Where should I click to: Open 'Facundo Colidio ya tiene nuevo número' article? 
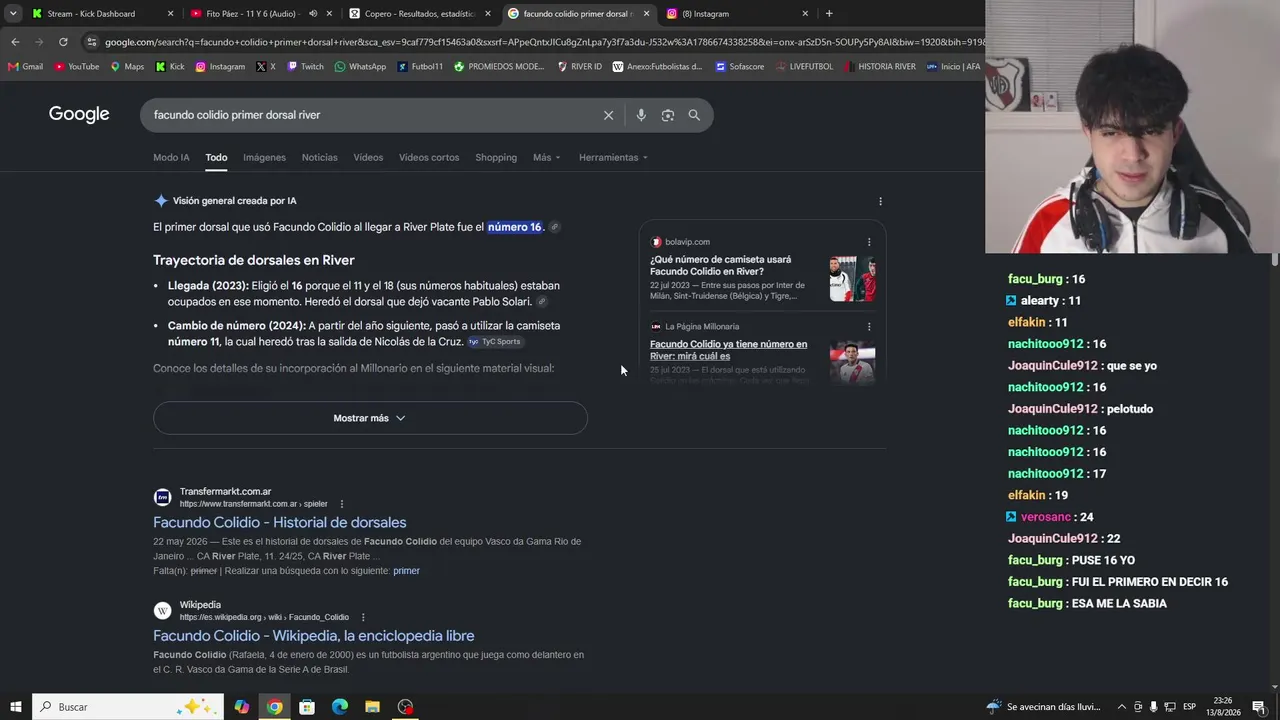728,350
